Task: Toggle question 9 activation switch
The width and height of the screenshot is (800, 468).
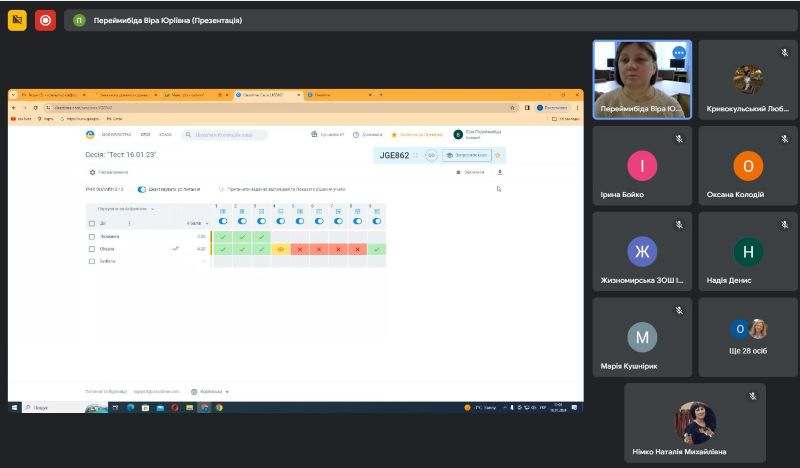Action: pyautogui.click(x=377, y=221)
